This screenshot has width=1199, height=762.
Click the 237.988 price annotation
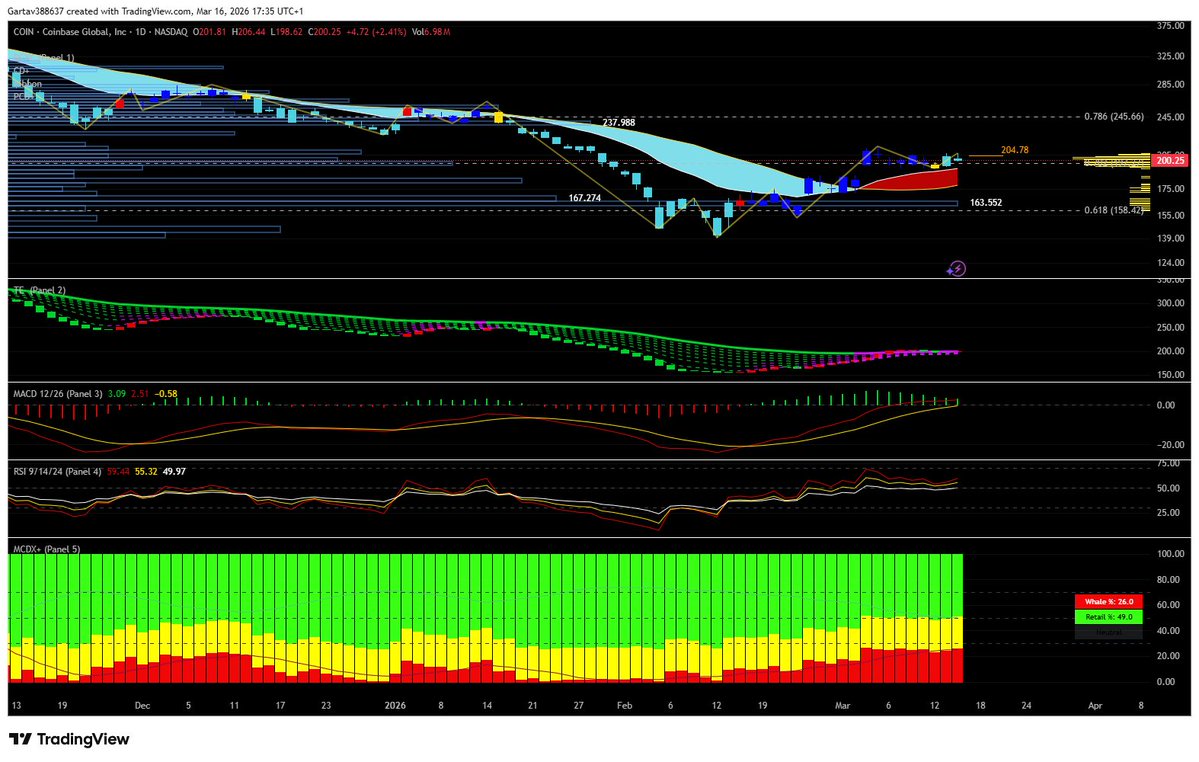point(619,122)
